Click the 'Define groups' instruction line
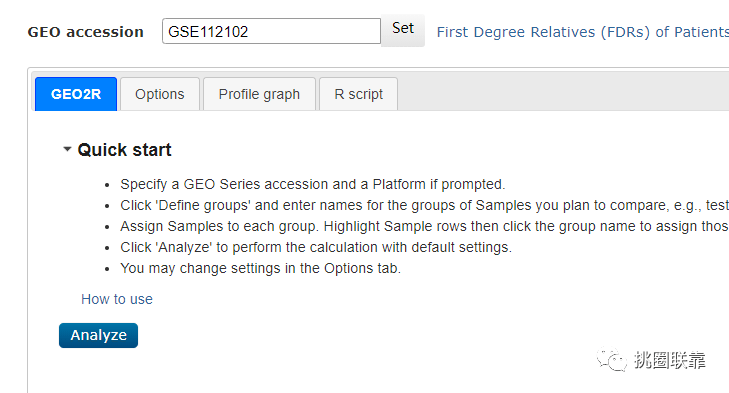The image size is (729, 393). pyautogui.click(x=424, y=205)
